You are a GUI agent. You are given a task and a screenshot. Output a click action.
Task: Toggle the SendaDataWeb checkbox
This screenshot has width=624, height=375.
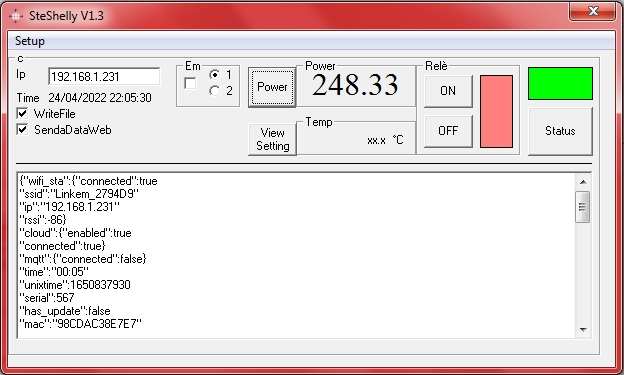click(22, 130)
